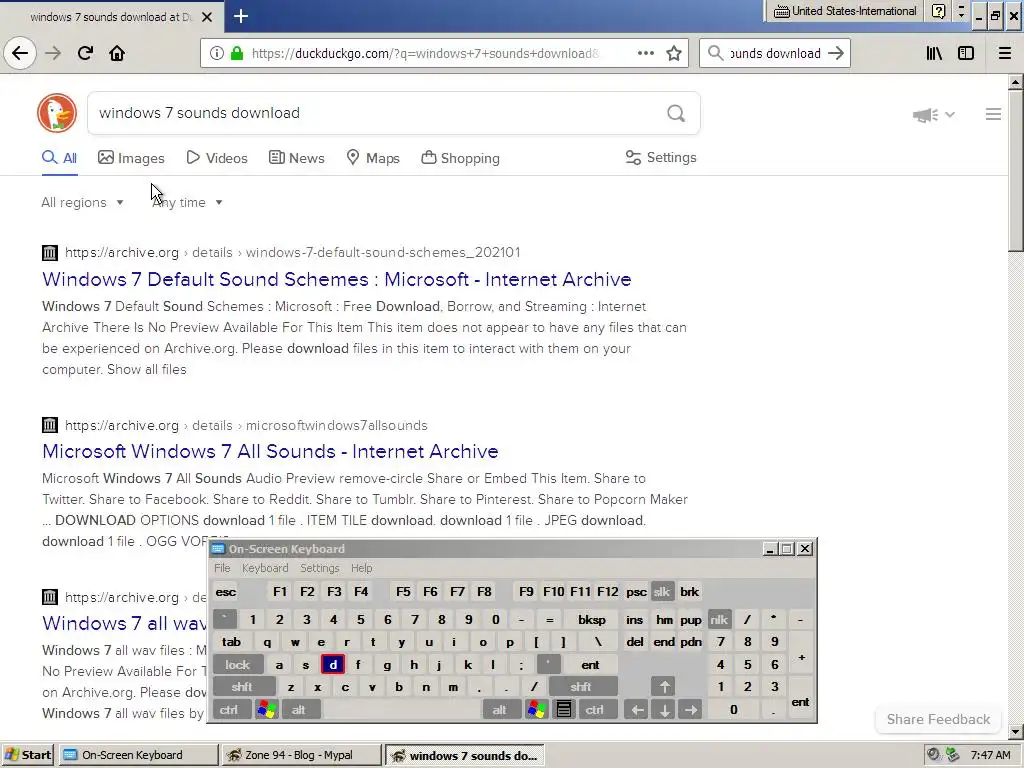Click the down arrow key on keyboard
The height and width of the screenshot is (768, 1024).
[x=664, y=710]
